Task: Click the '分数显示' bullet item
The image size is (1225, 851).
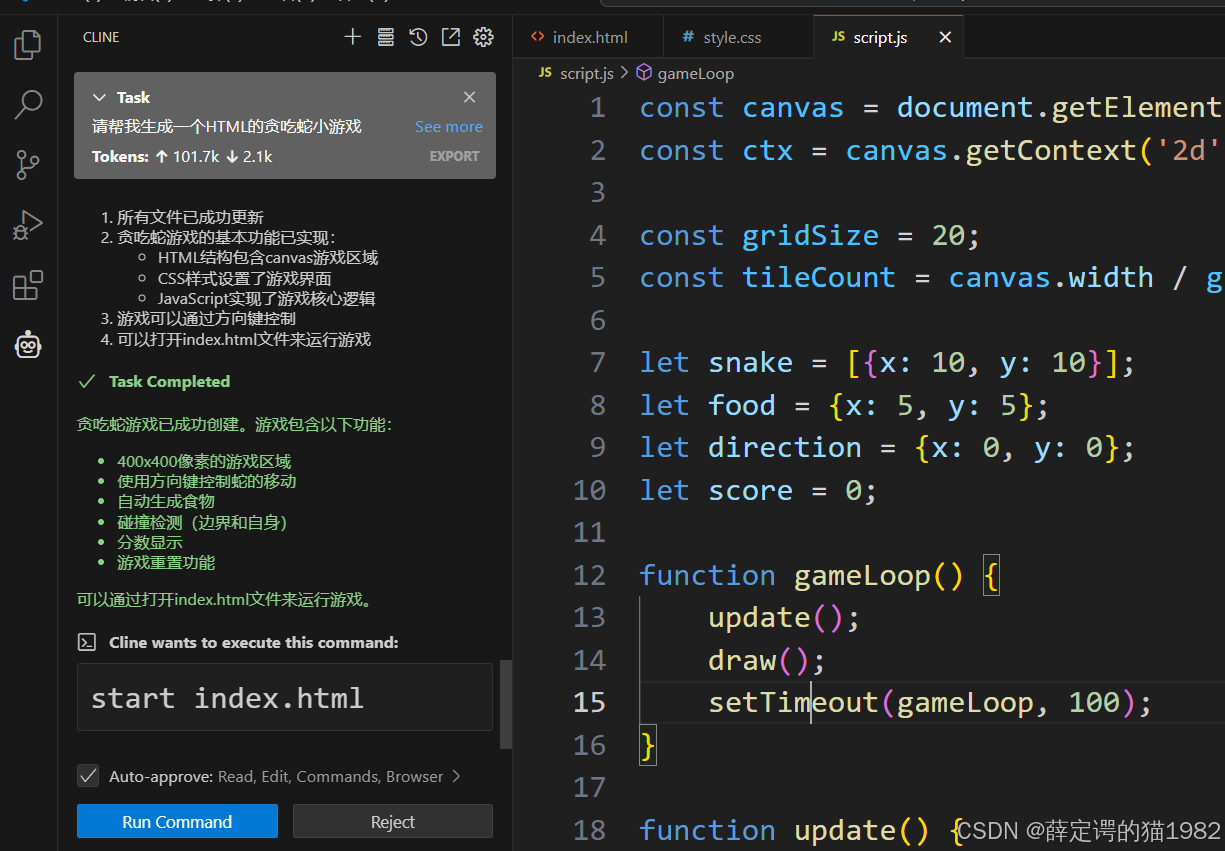Action: point(150,542)
